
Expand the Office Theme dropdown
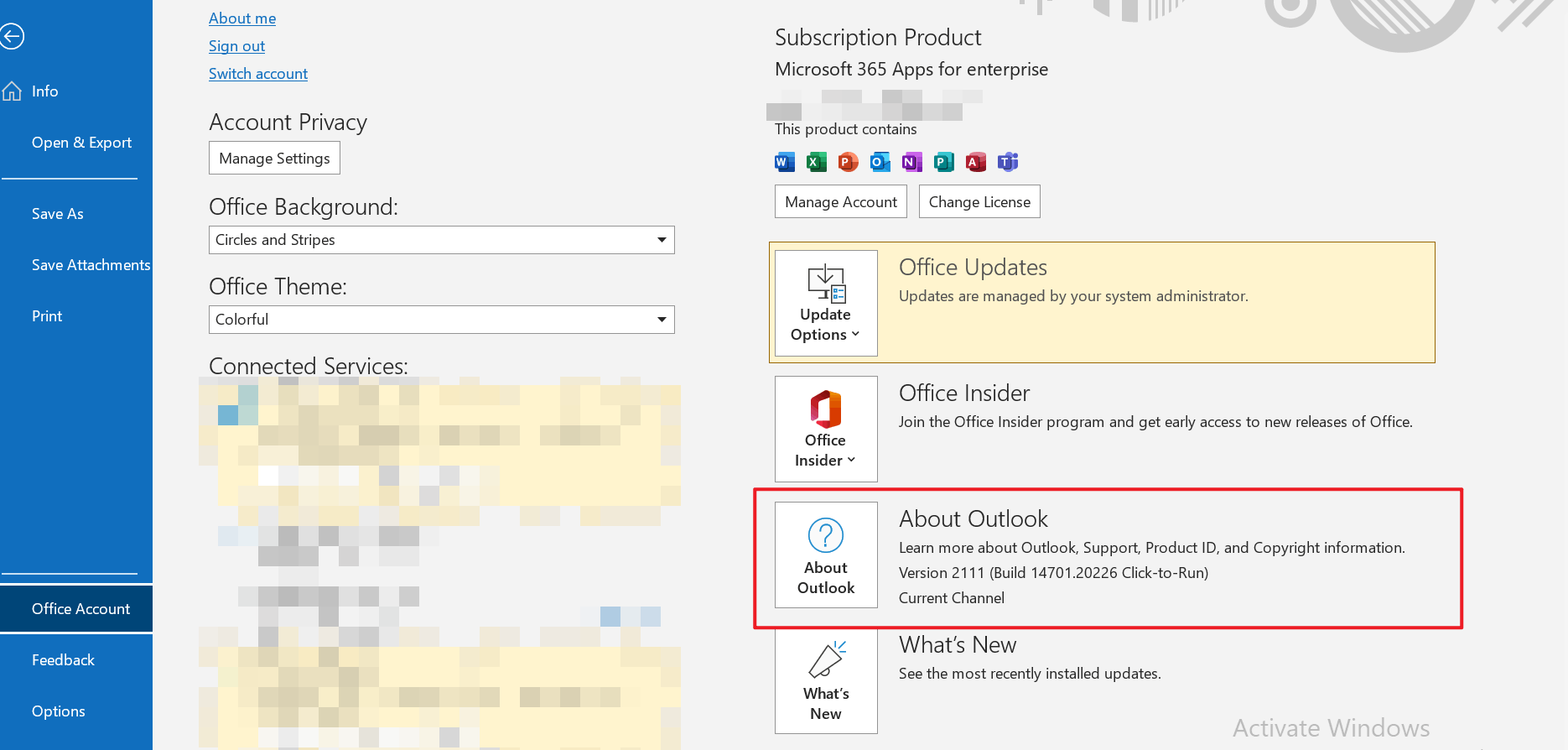coord(442,320)
